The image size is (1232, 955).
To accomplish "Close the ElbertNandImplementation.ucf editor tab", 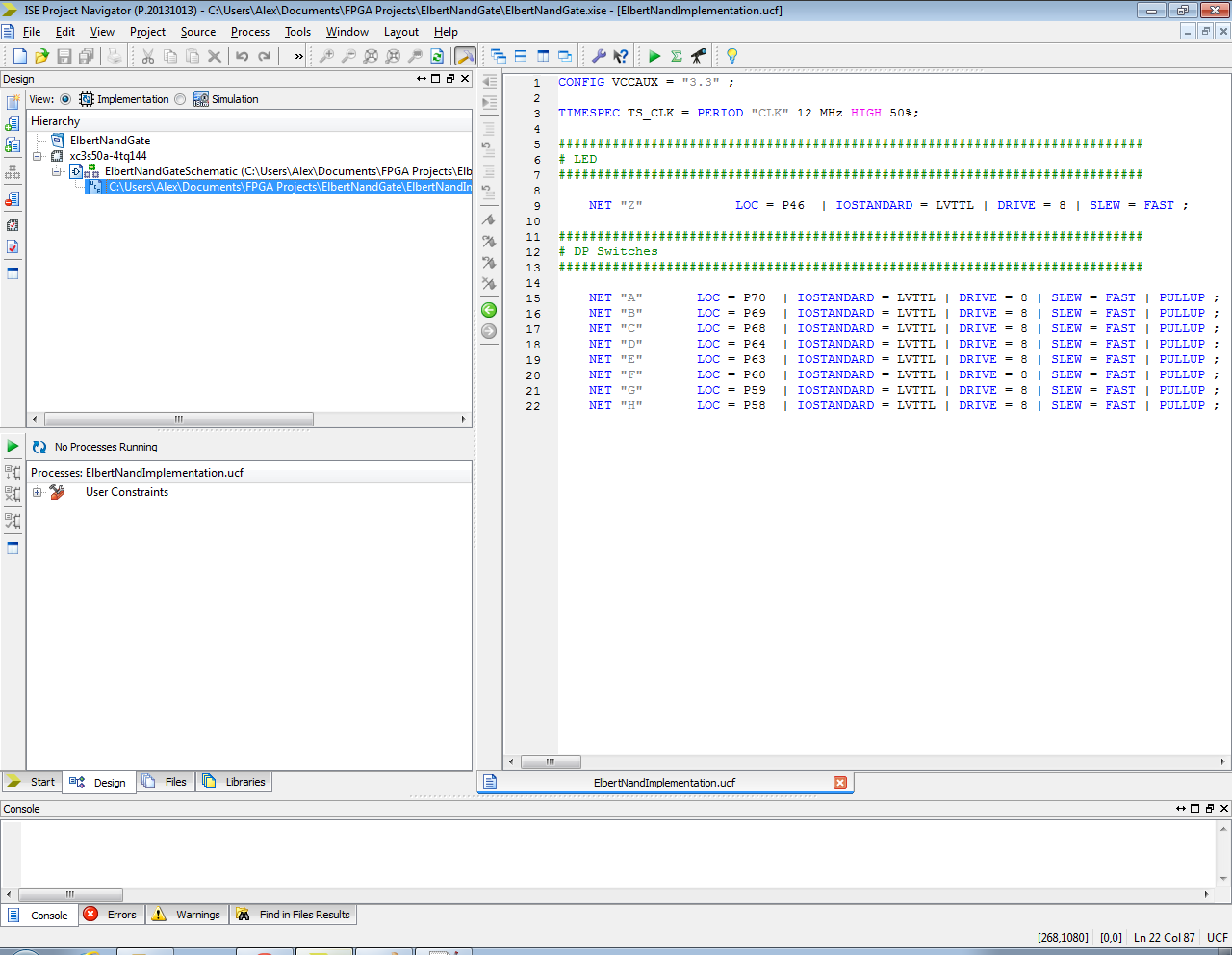I will [x=840, y=783].
